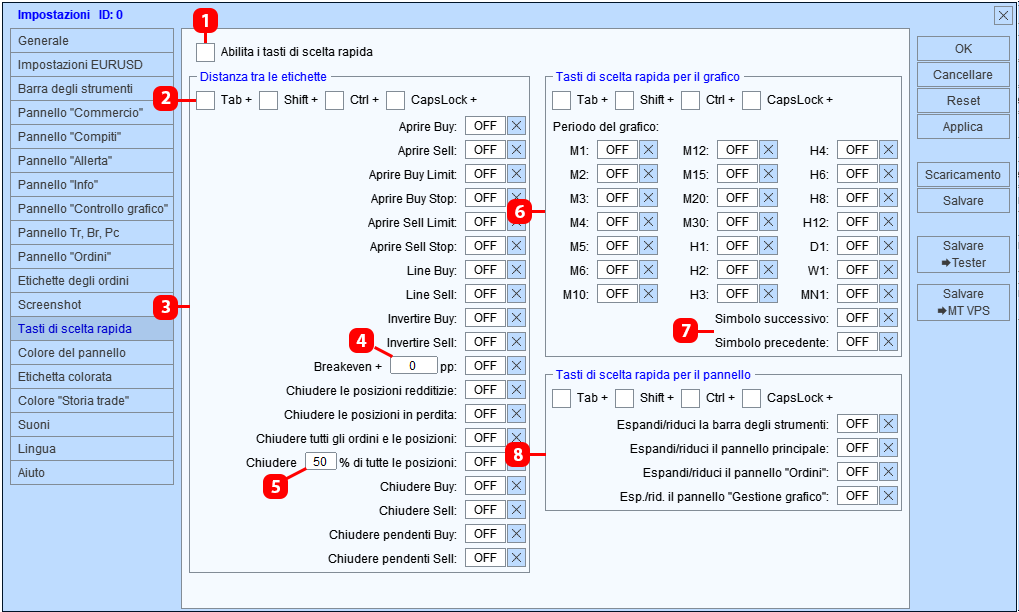Clear the MN1 period hotkey

(x=888, y=294)
